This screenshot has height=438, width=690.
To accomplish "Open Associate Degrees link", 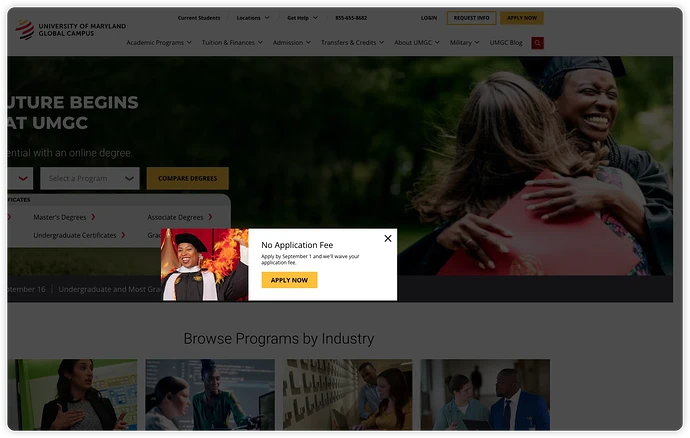I will (x=175, y=217).
